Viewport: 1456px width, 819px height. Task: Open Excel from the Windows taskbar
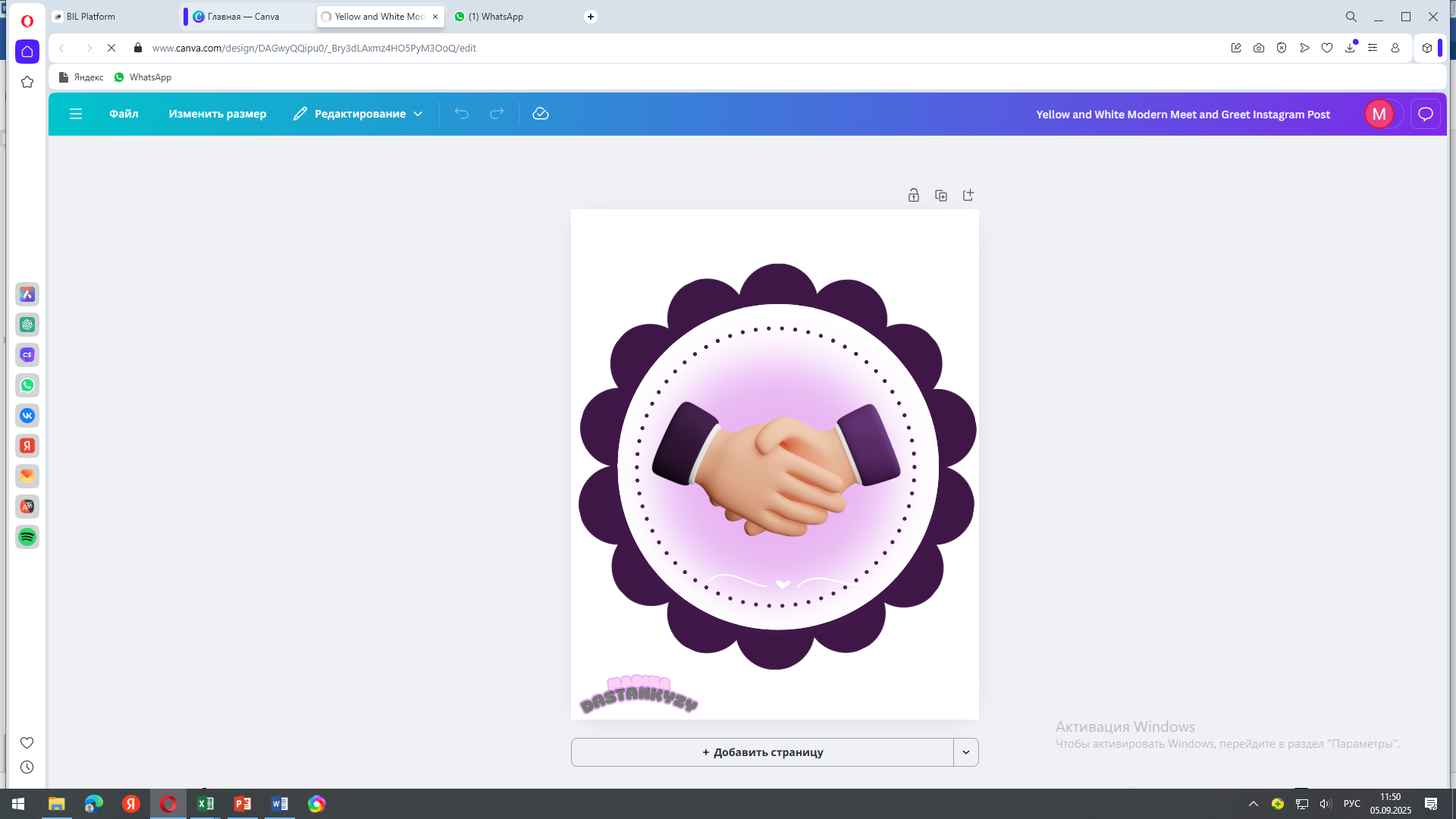click(206, 804)
